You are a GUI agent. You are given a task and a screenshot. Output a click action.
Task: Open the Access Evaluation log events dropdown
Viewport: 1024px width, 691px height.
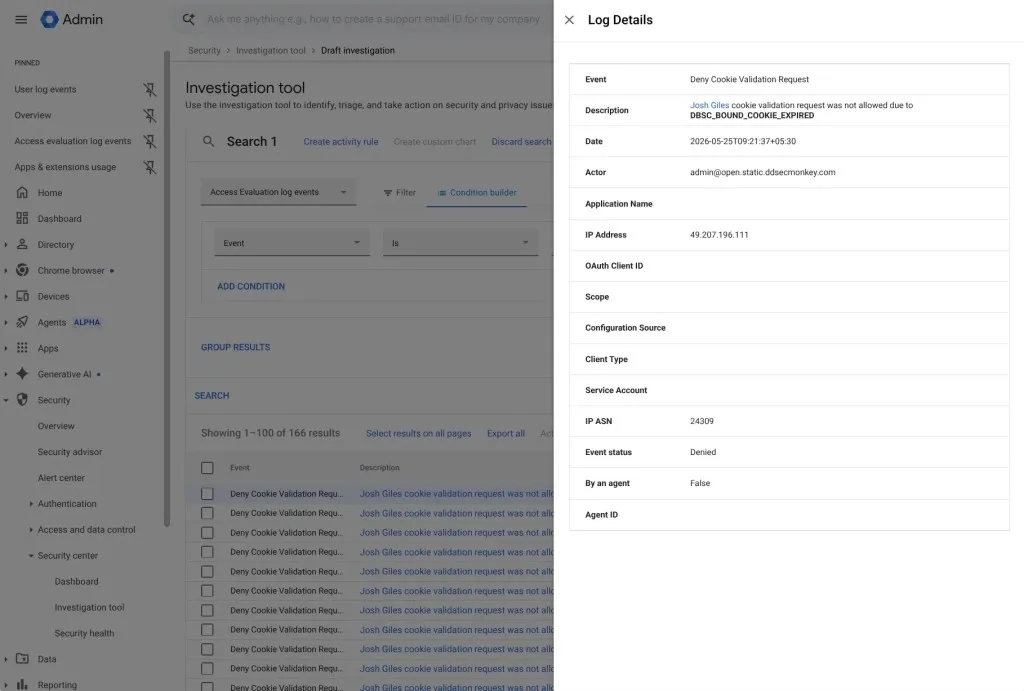pyautogui.click(x=279, y=192)
